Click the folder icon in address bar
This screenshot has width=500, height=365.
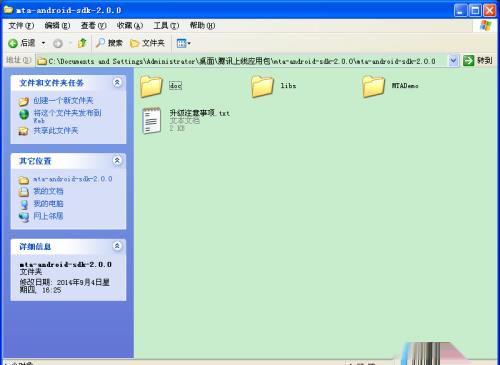coord(42,61)
